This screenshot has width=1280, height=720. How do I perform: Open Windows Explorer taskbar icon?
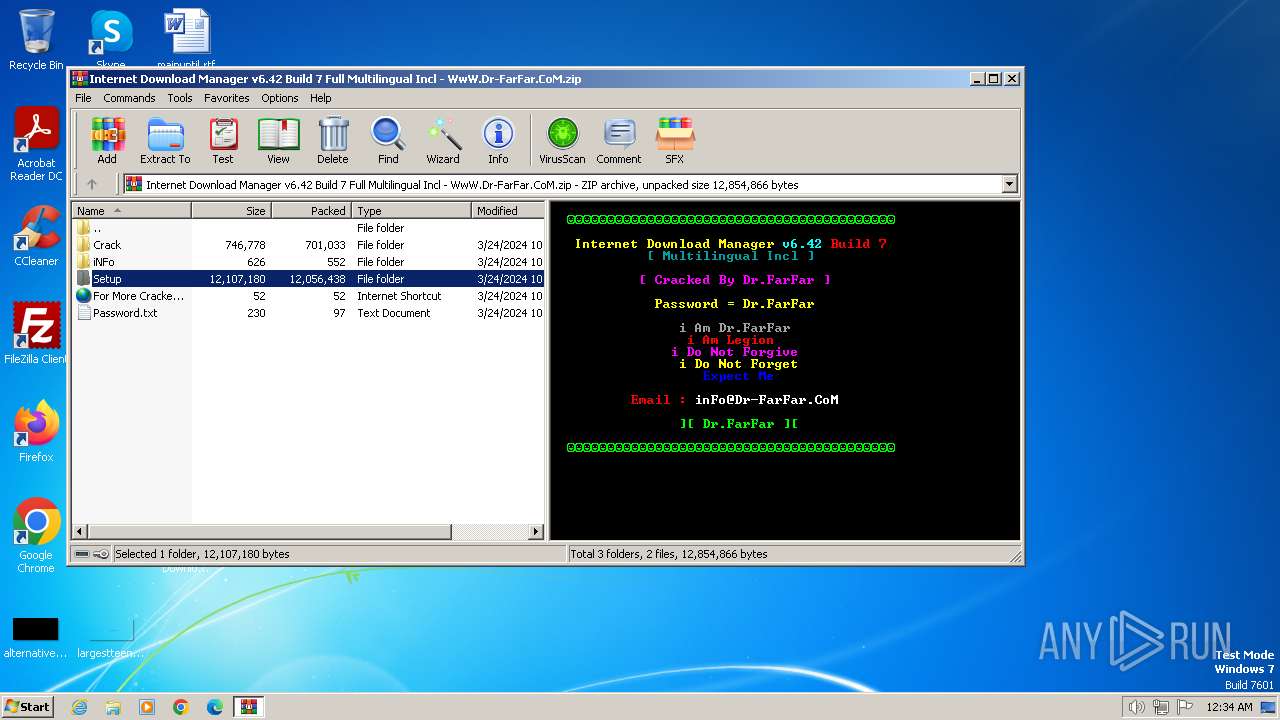click(x=113, y=707)
